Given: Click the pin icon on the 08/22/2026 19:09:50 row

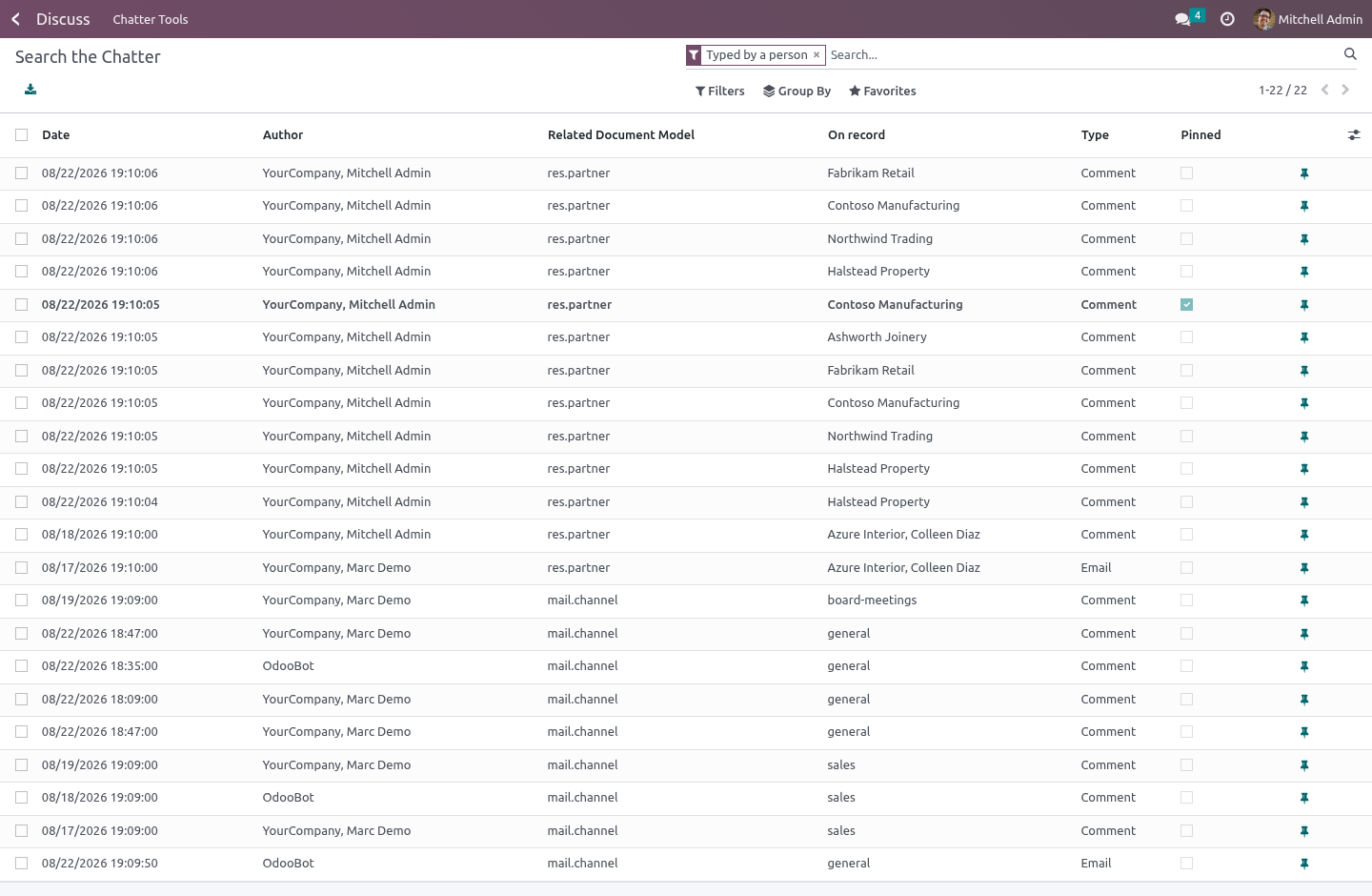Looking at the screenshot, I should tap(1304, 864).
